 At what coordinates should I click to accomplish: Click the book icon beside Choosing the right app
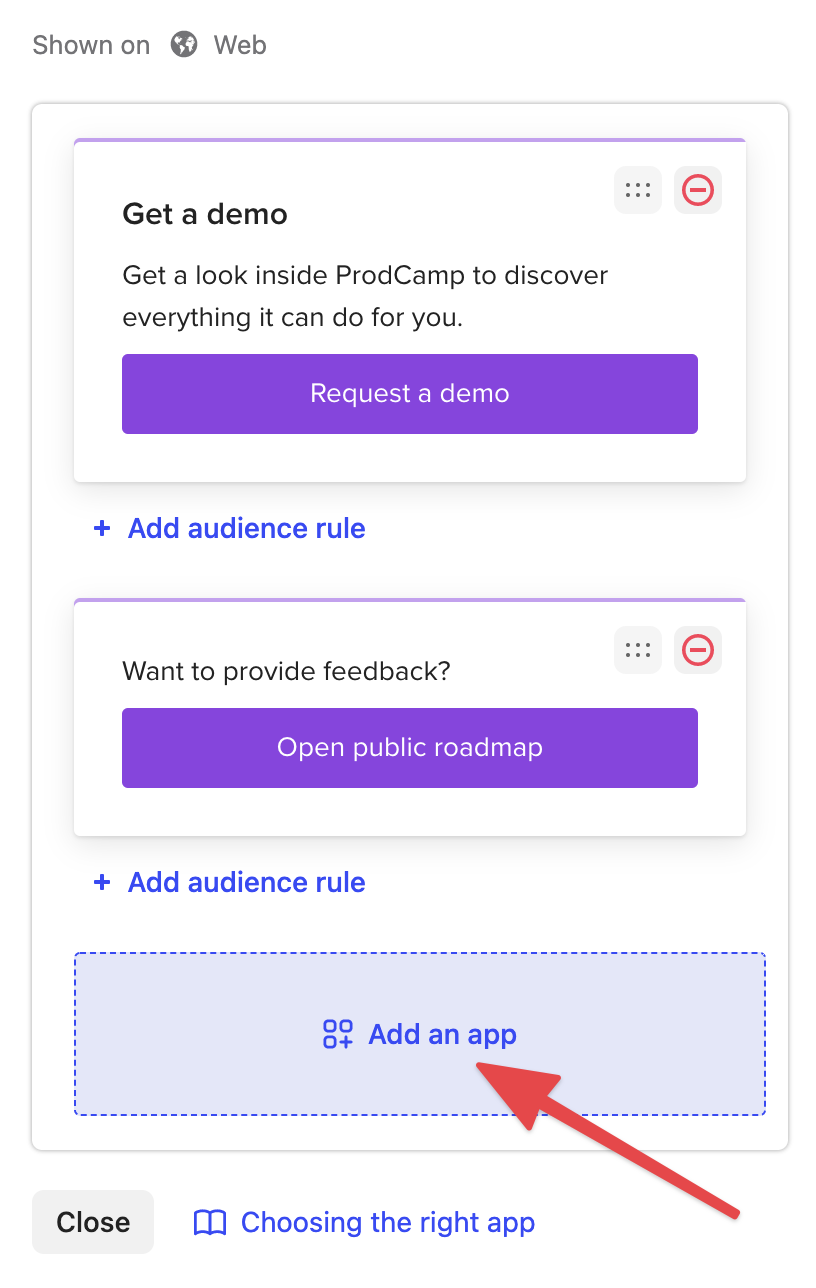click(x=210, y=1222)
